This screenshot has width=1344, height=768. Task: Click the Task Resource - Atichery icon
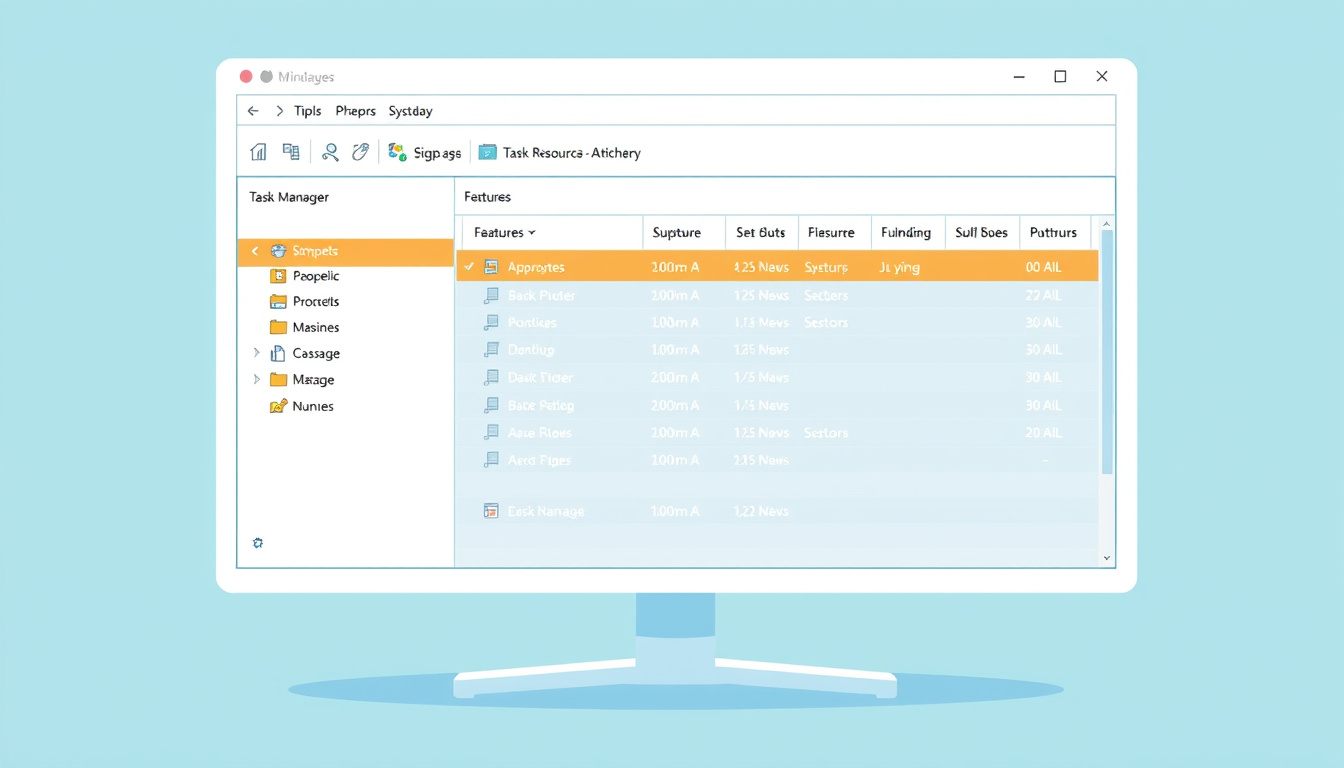click(488, 152)
